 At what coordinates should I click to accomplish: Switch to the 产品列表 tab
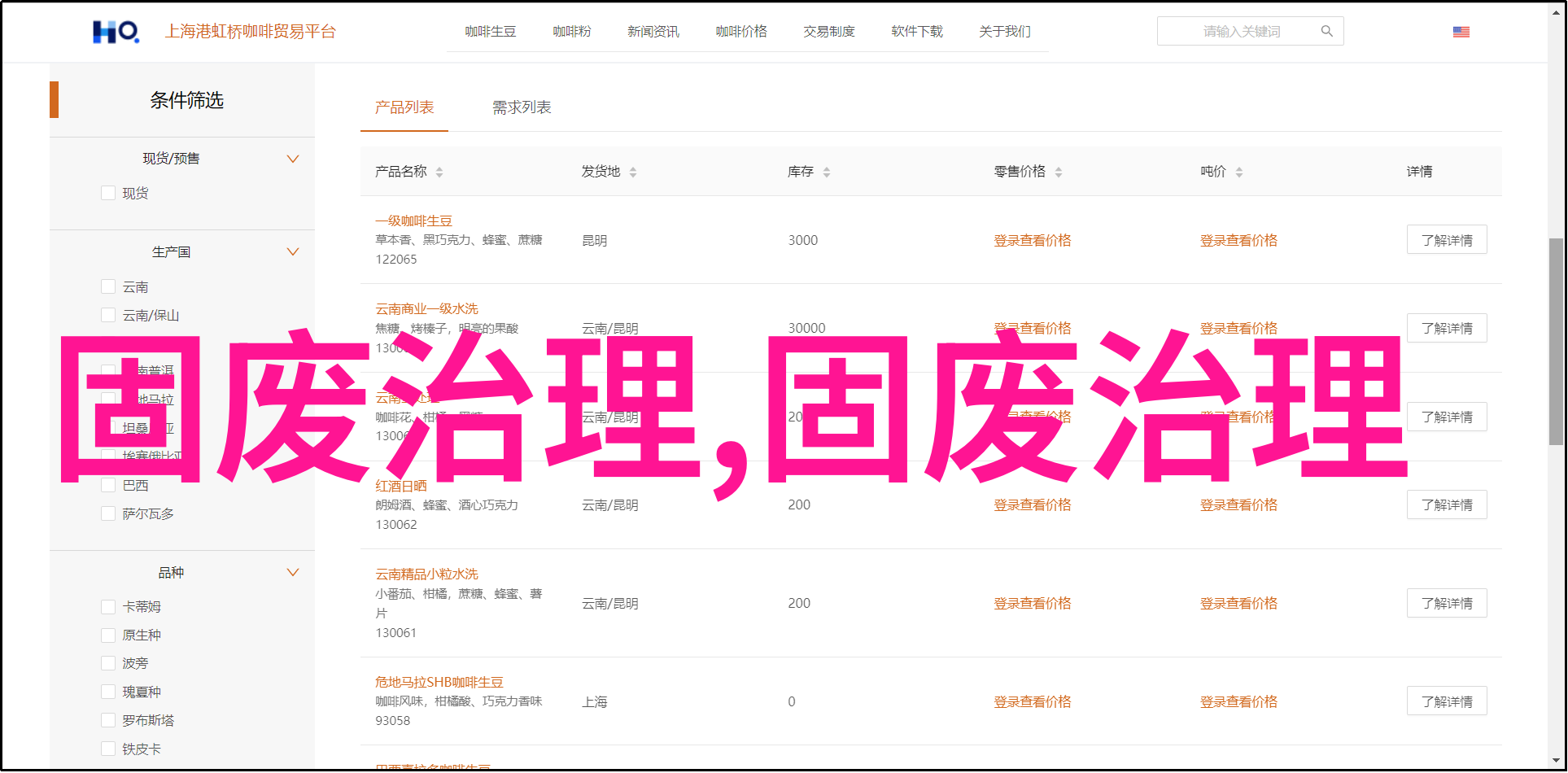[x=404, y=107]
